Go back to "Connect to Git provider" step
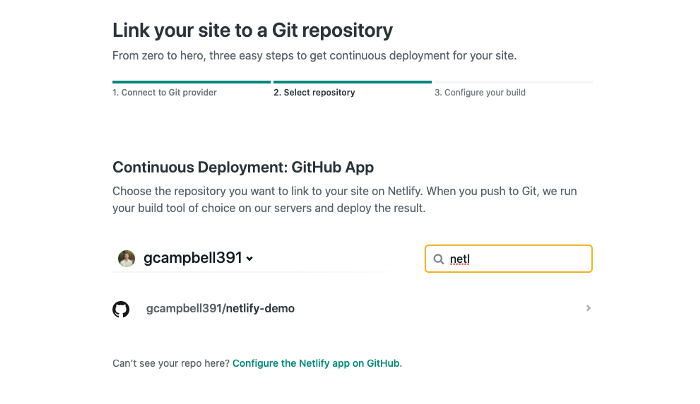The image size is (700, 404). tap(164, 93)
